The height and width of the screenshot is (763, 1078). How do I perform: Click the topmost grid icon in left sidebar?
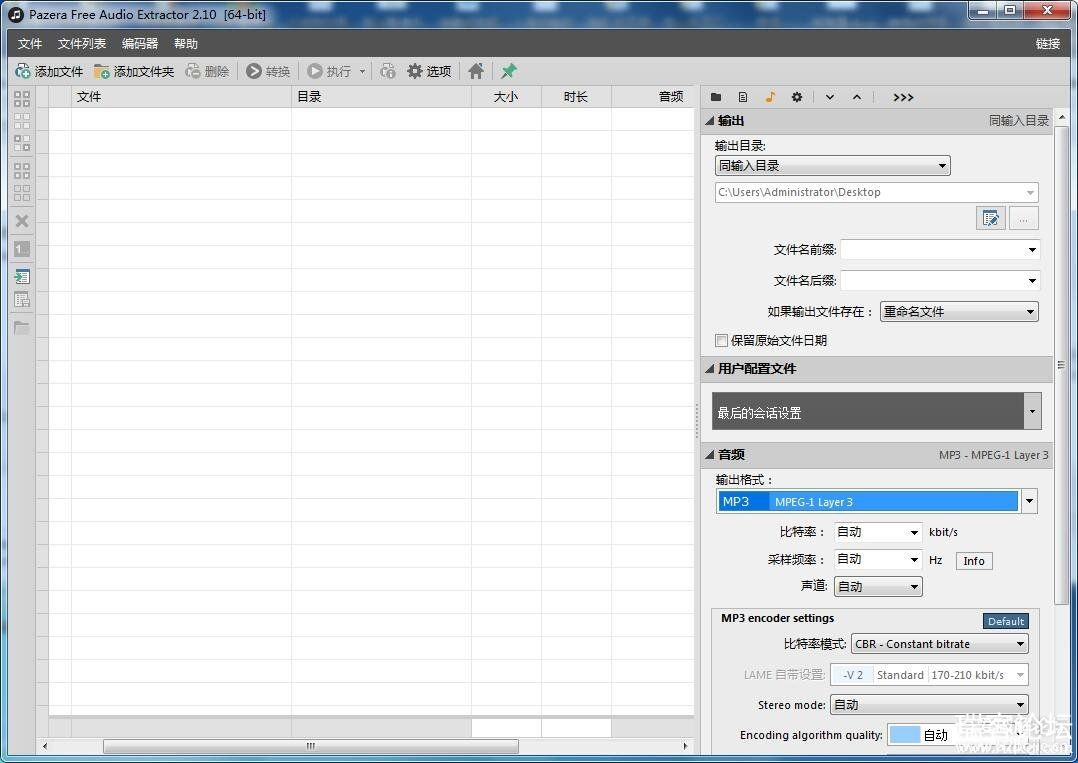tap(22, 99)
